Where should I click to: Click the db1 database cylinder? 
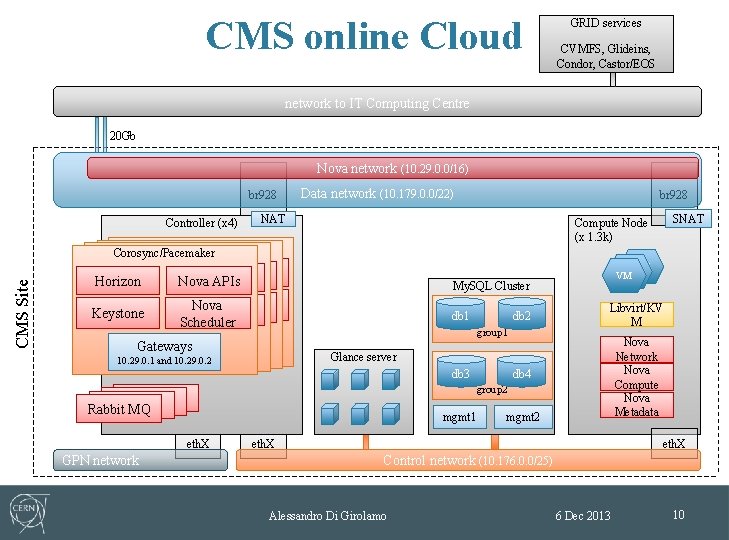460,313
